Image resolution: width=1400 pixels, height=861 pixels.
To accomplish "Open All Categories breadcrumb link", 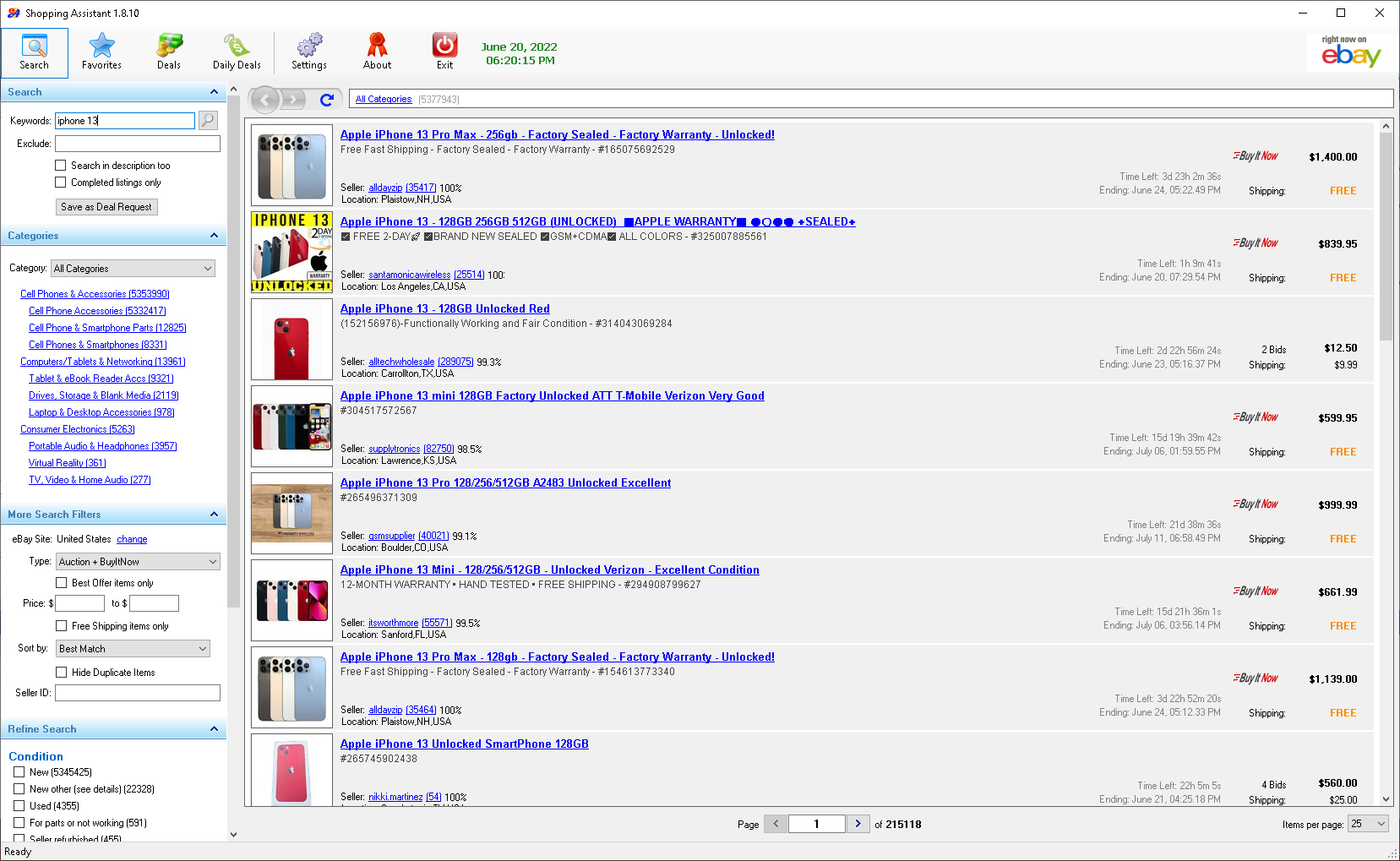I will click(384, 100).
